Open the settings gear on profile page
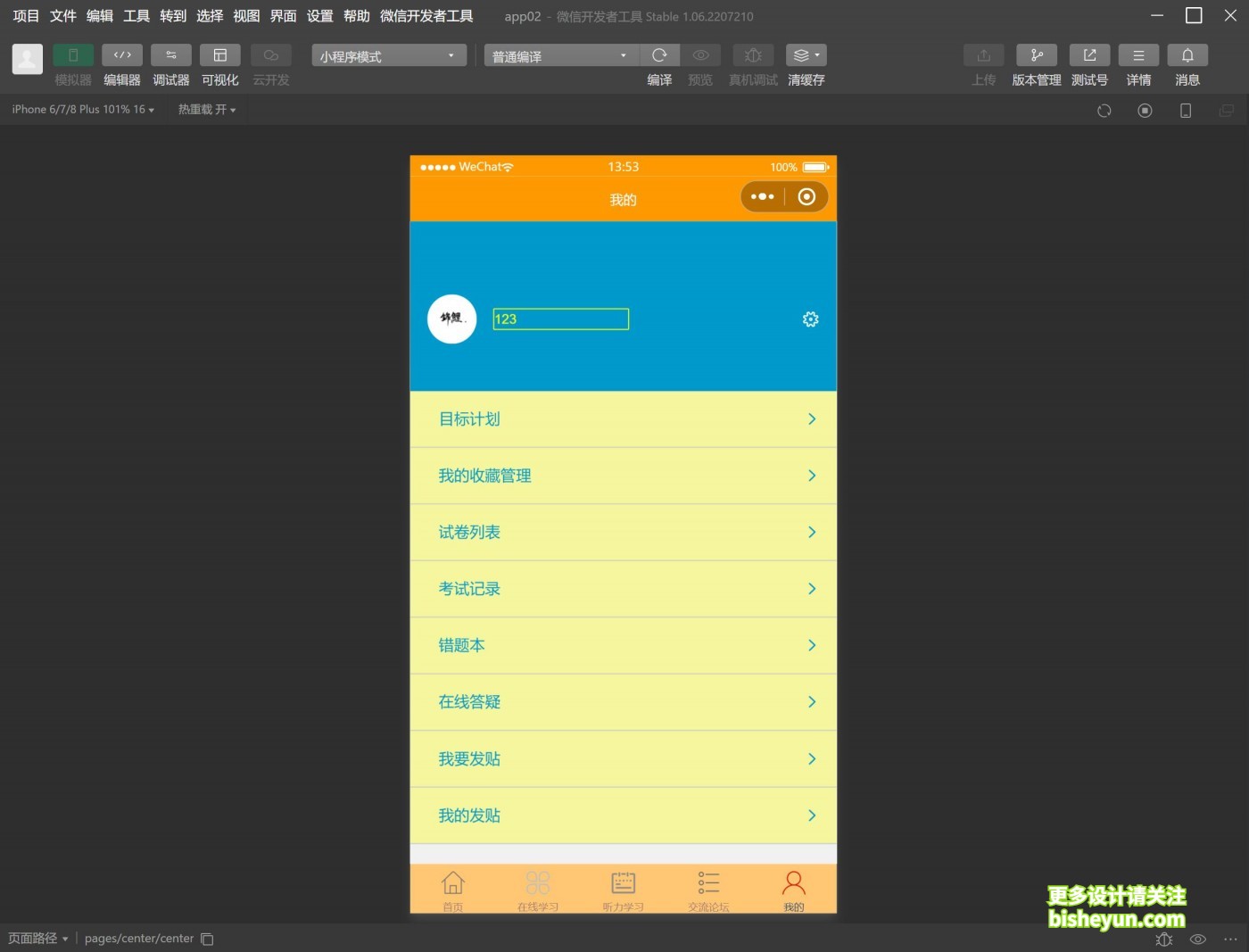Viewport: 1249px width, 952px height. click(810, 319)
